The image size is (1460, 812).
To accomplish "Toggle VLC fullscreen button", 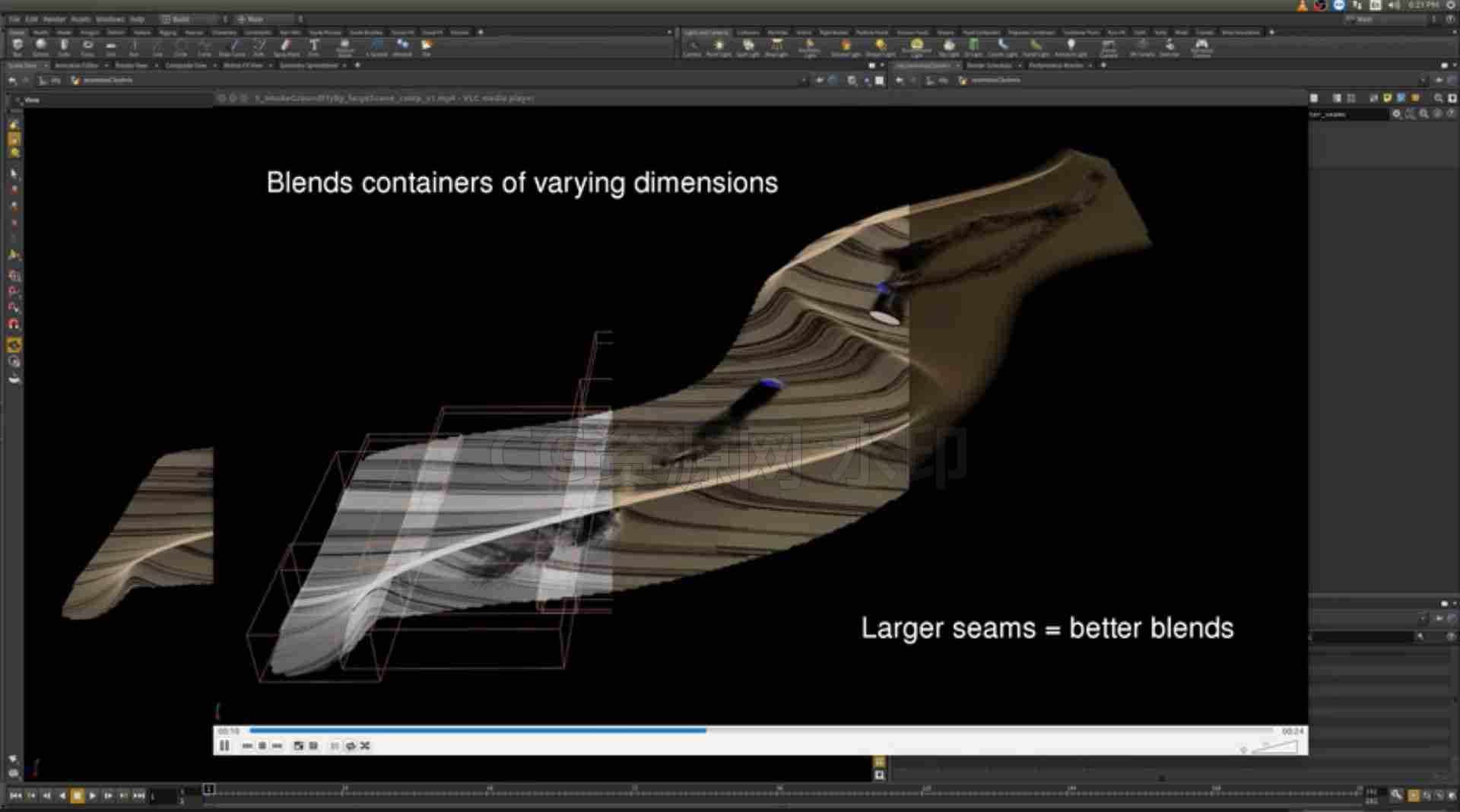I will click(298, 746).
